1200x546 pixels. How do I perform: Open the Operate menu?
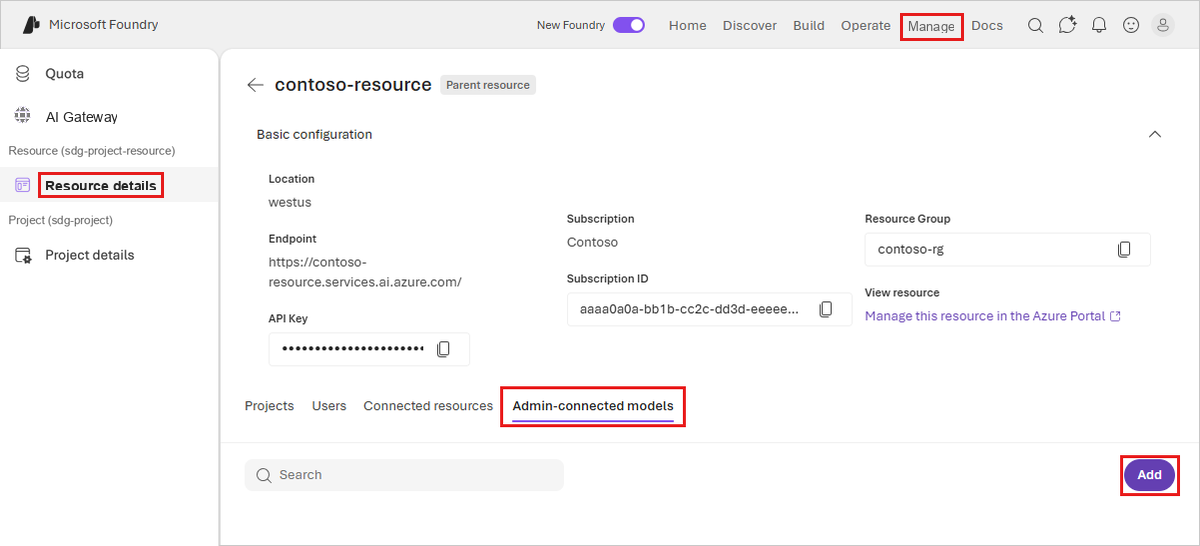[866, 26]
